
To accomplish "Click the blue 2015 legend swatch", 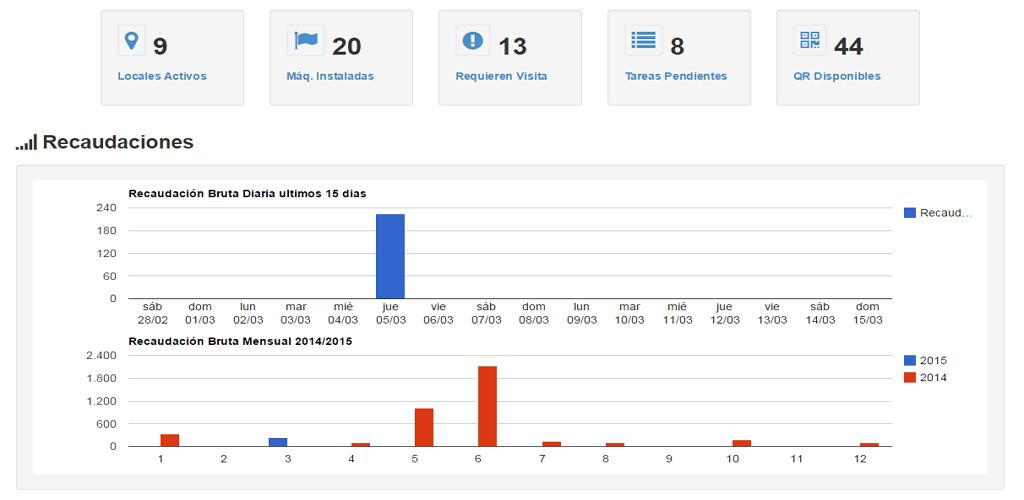I will 910,360.
